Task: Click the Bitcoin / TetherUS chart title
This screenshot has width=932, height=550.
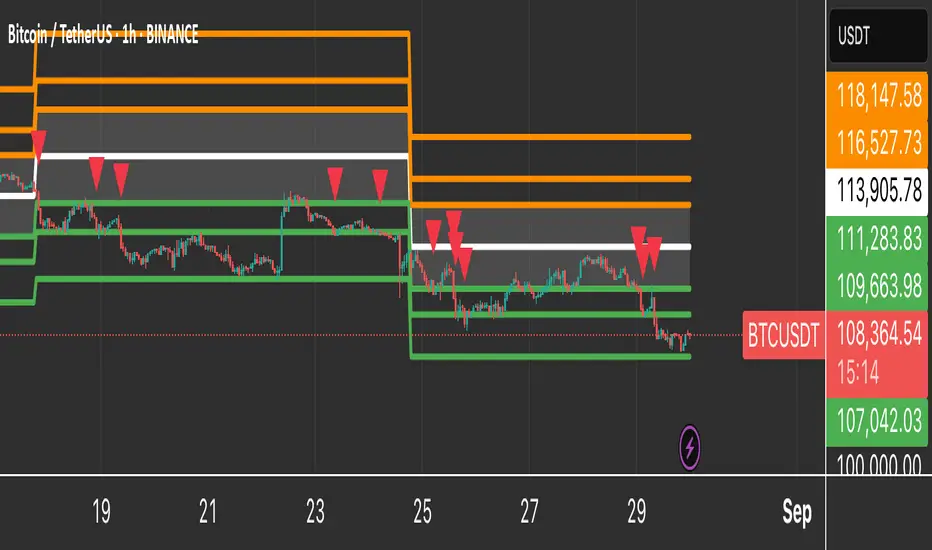Action: coord(103,34)
